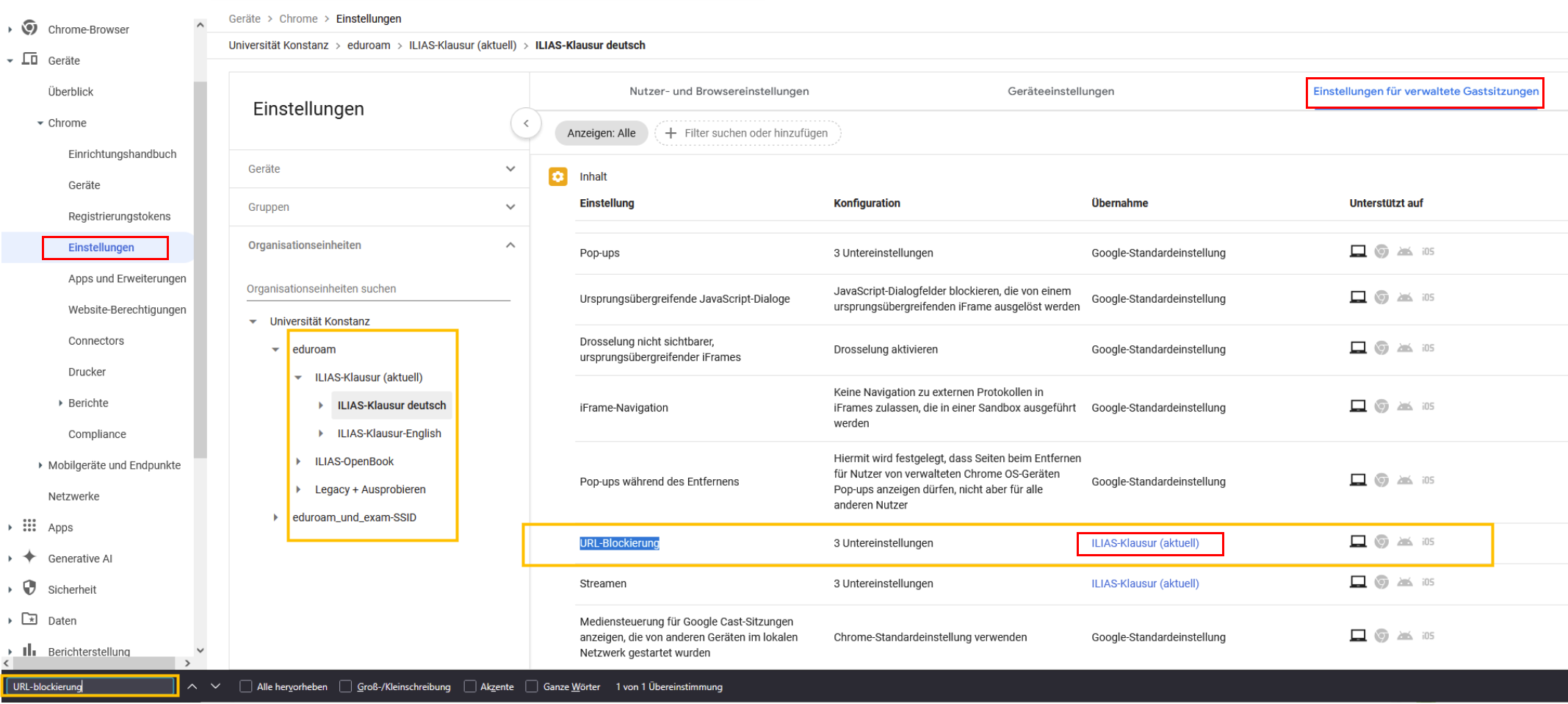Go to previous find match arrow

(192, 686)
